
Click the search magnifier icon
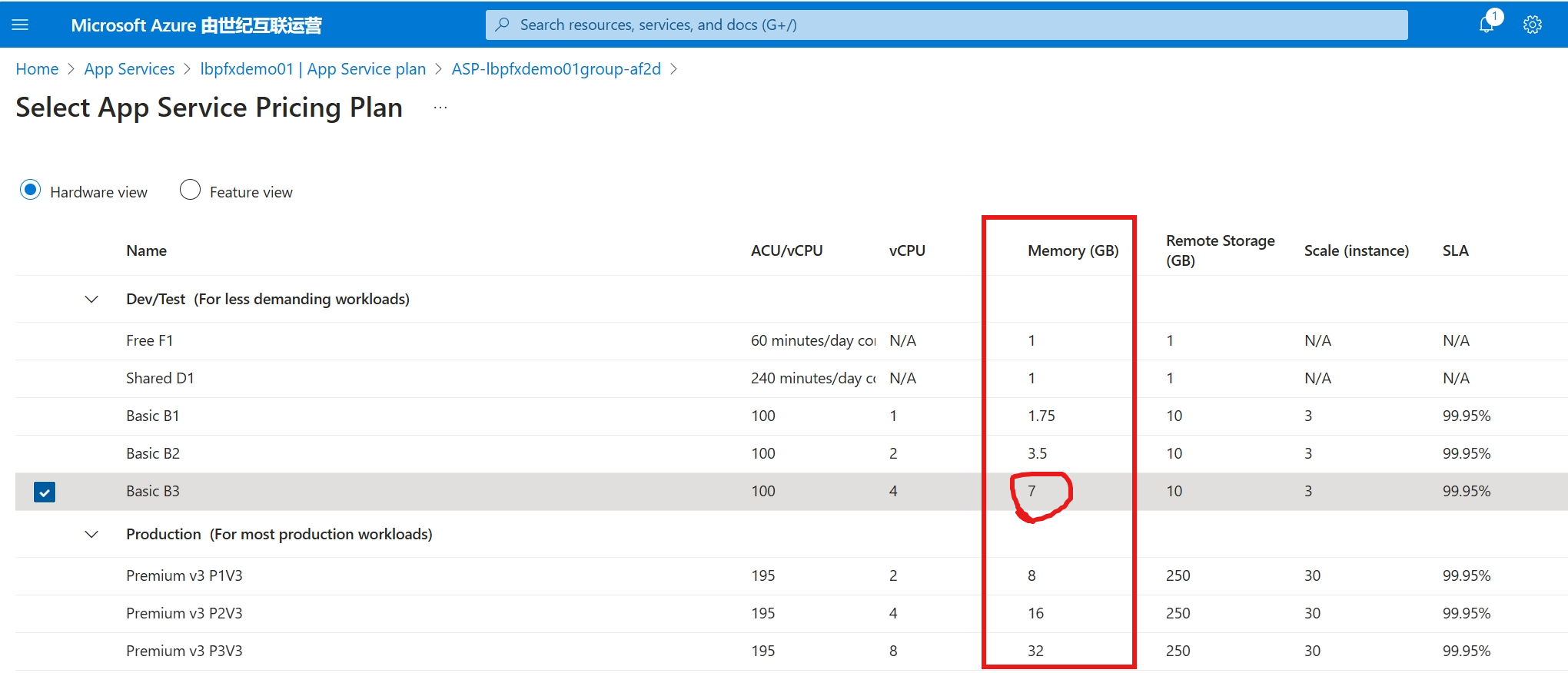502,25
